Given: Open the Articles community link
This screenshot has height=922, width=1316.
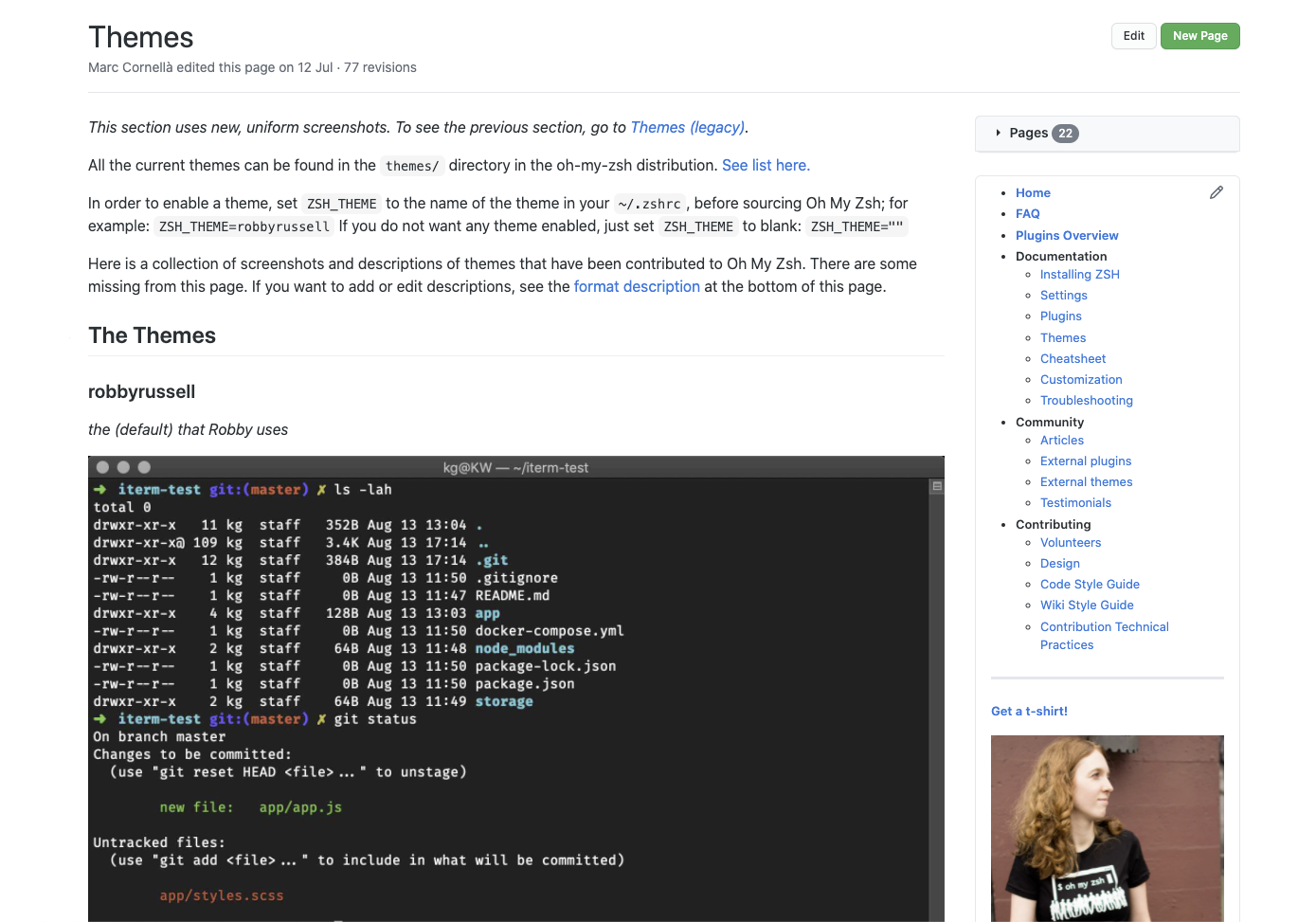Looking at the screenshot, I should (x=1062, y=440).
